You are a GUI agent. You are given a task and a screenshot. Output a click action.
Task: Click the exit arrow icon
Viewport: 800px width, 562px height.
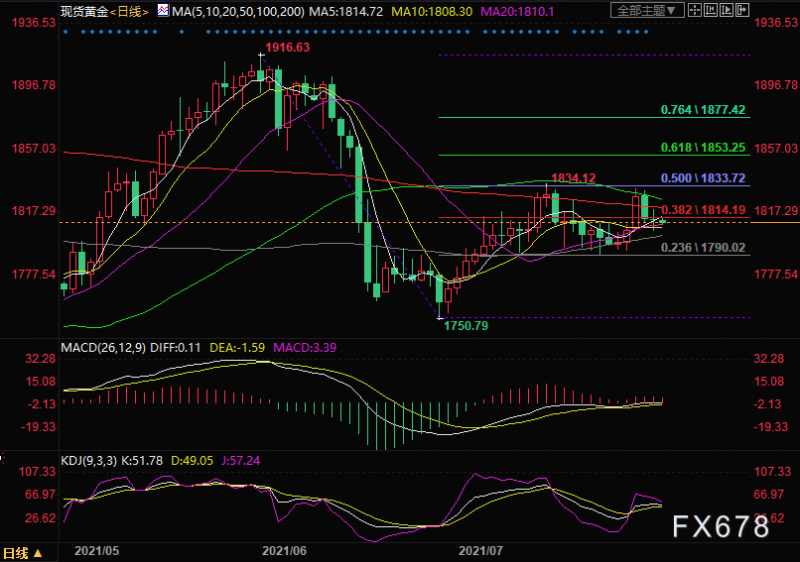pyautogui.click(x=742, y=10)
